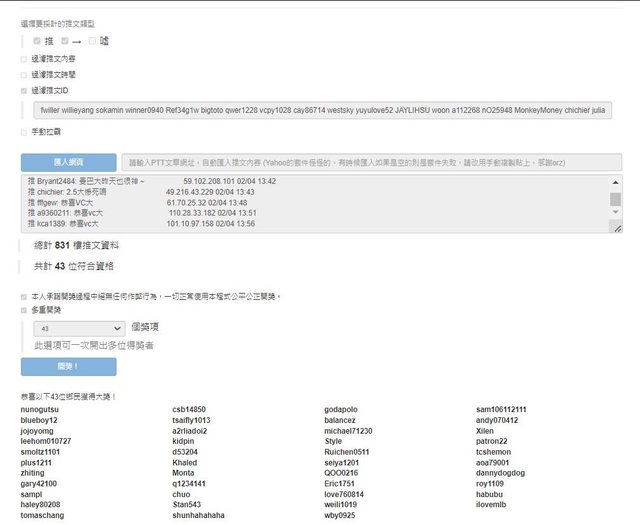Toggle the 推 push type checkbox
640x525 pixels.
37,41
